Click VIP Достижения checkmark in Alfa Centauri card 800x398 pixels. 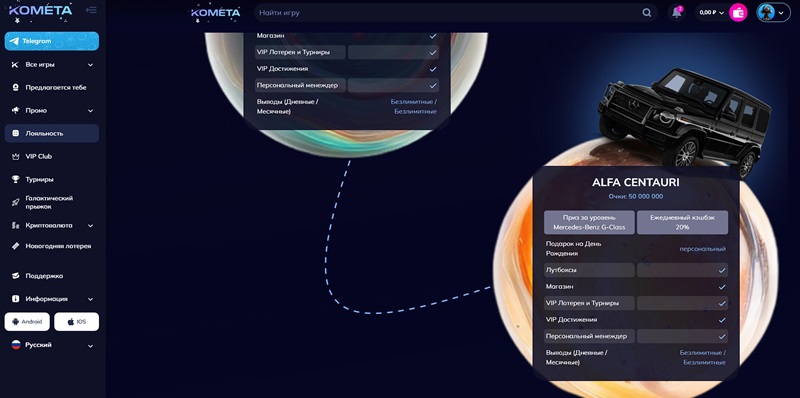(722, 320)
